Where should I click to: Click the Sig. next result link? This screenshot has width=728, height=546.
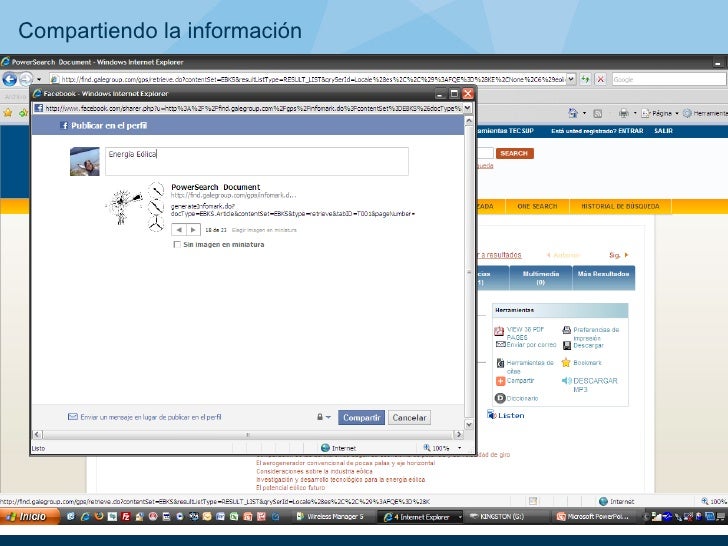click(x=618, y=255)
